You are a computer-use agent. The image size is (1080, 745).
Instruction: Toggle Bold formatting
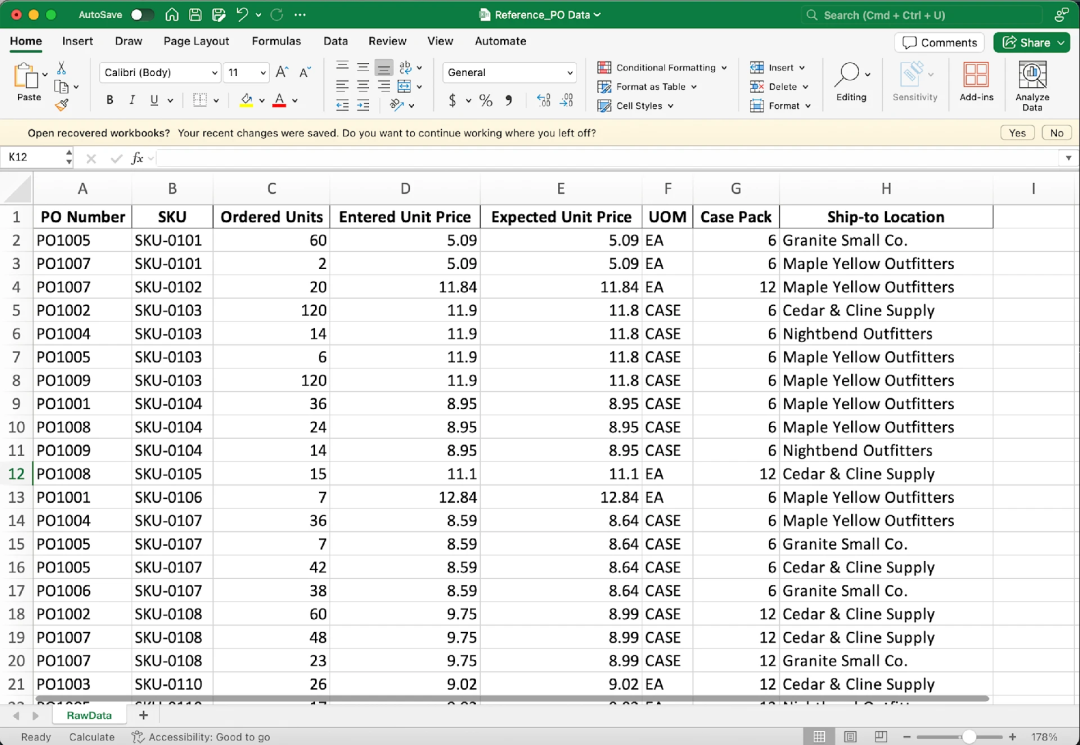point(110,100)
